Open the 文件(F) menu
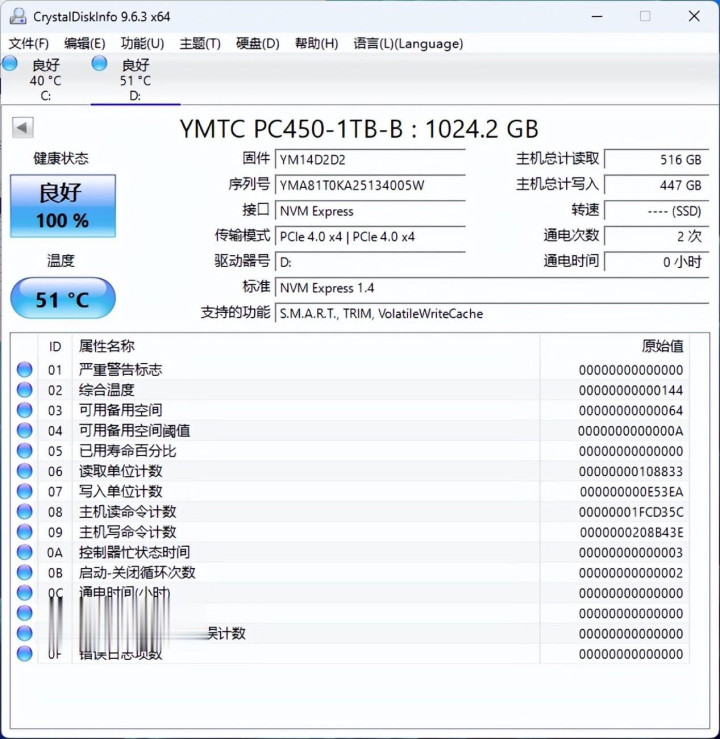This screenshot has width=720, height=739. [x=28, y=43]
